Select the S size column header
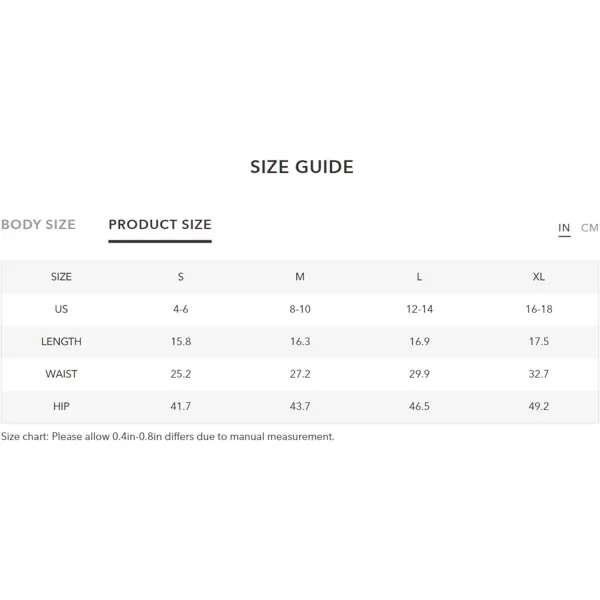 [x=181, y=277]
